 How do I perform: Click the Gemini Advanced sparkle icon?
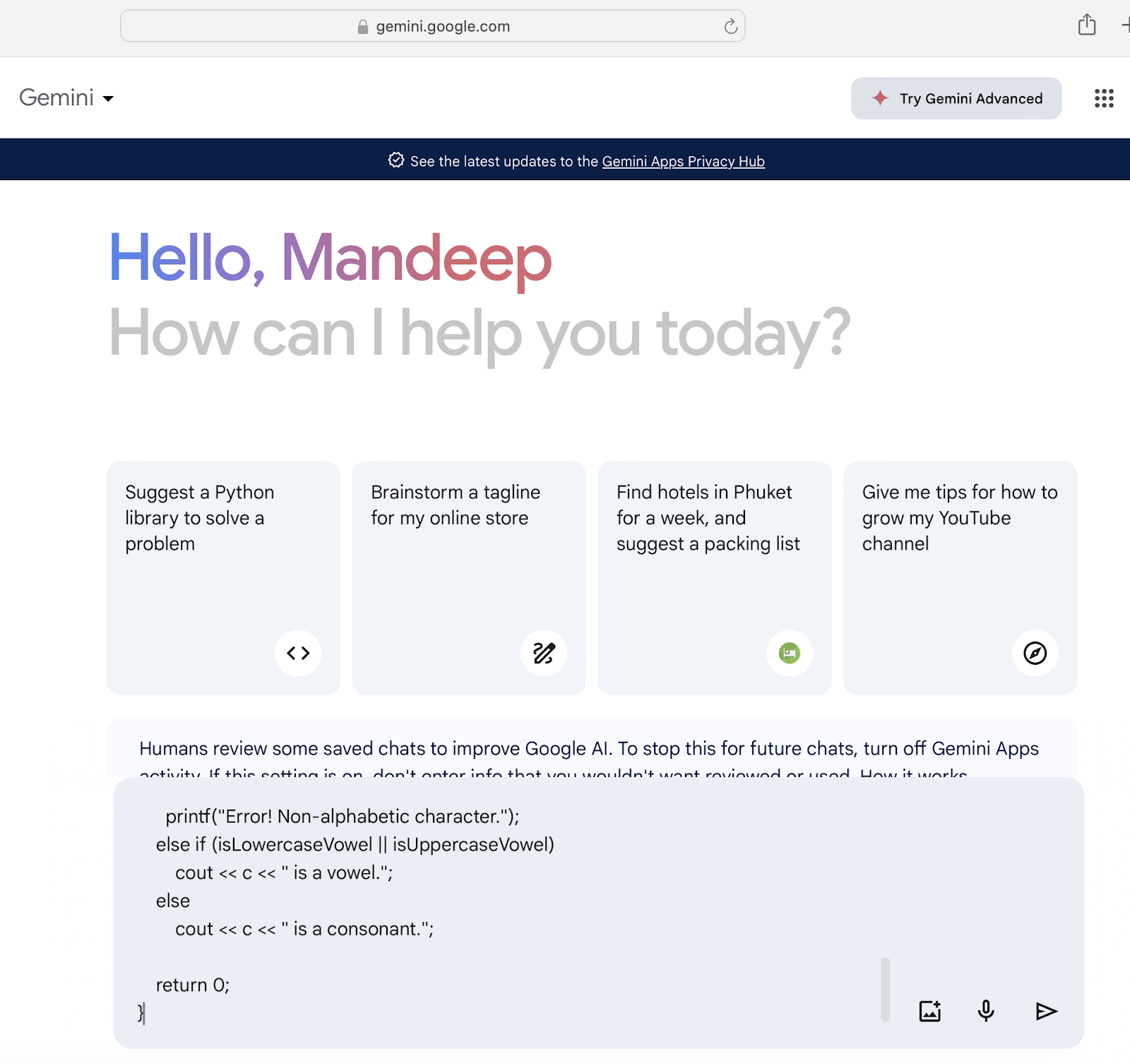879,98
